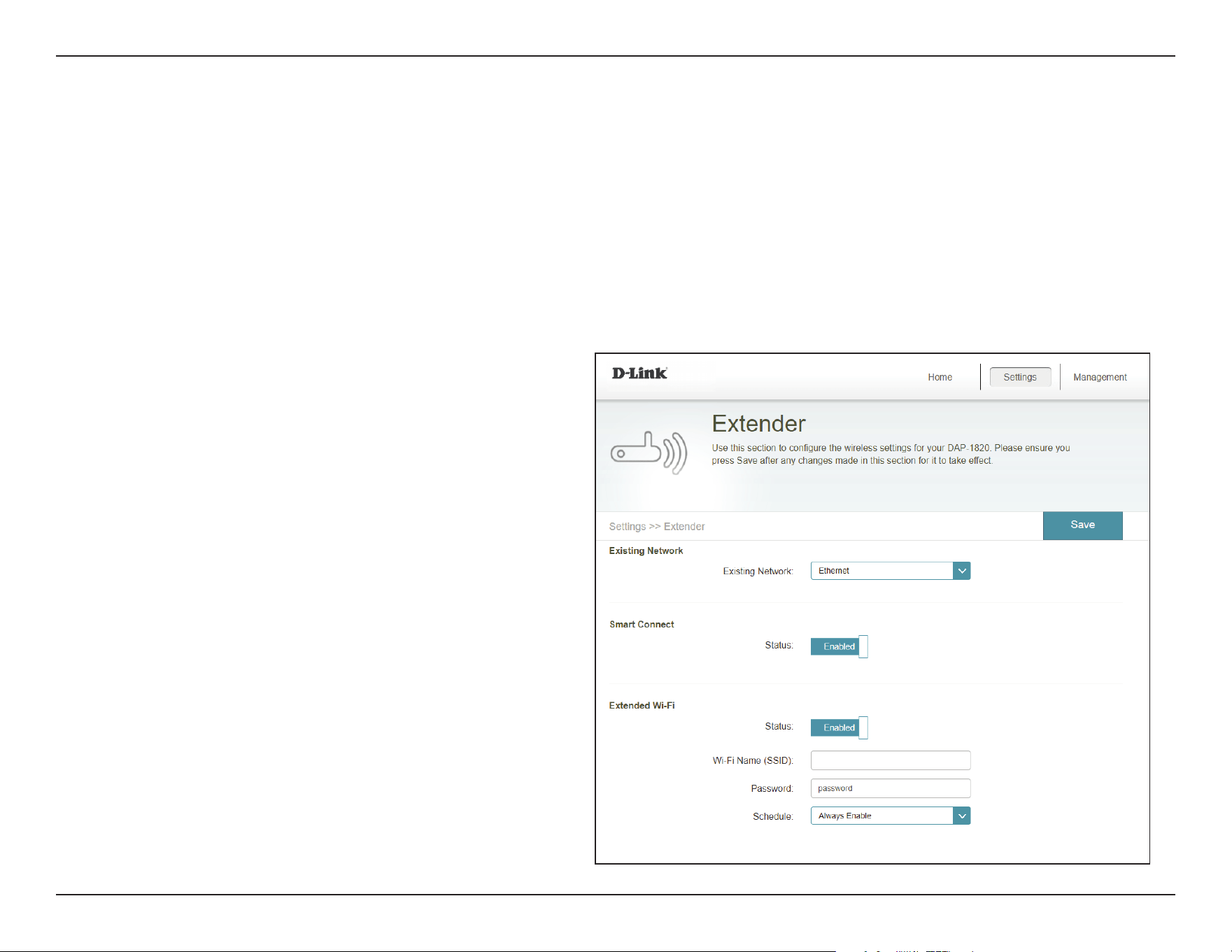This screenshot has height=952, width=1232.
Task: Click the Existing Network section heading
Action: (646, 550)
